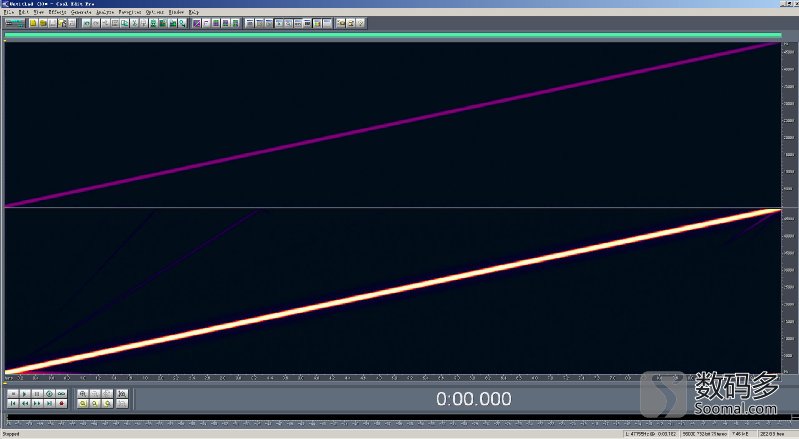Click upper channel frequency scale on right
Image resolution: width=799 pixels, height=439 pixels.
tap(788, 124)
